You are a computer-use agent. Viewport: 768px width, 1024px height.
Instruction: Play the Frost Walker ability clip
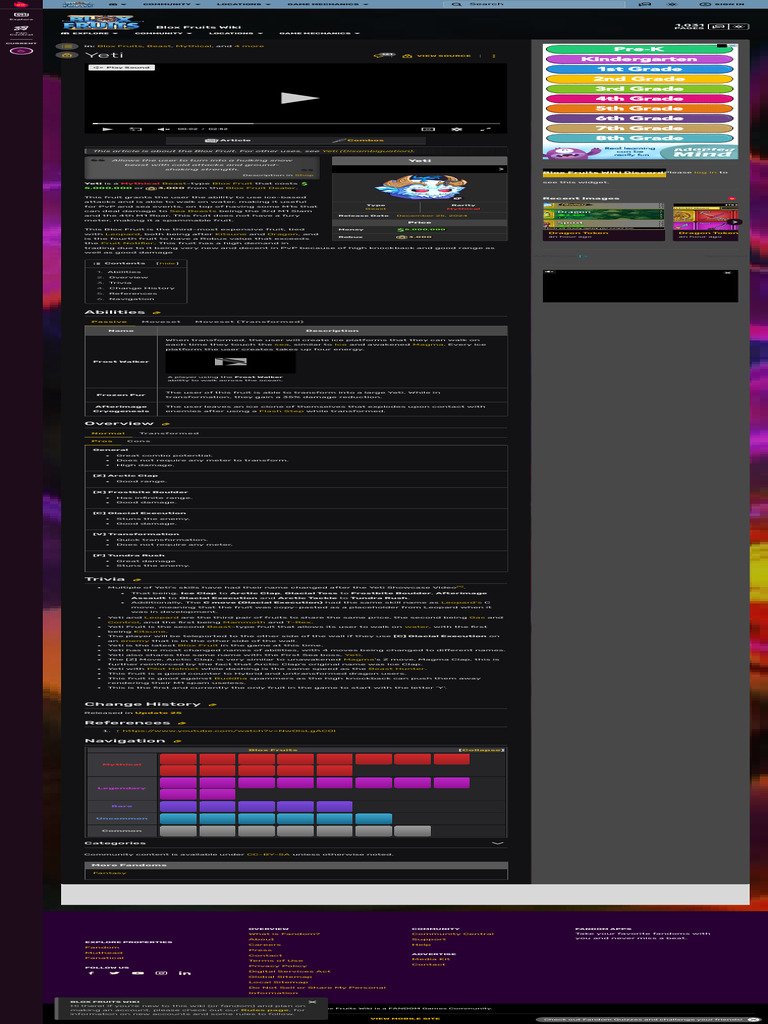click(x=231, y=362)
